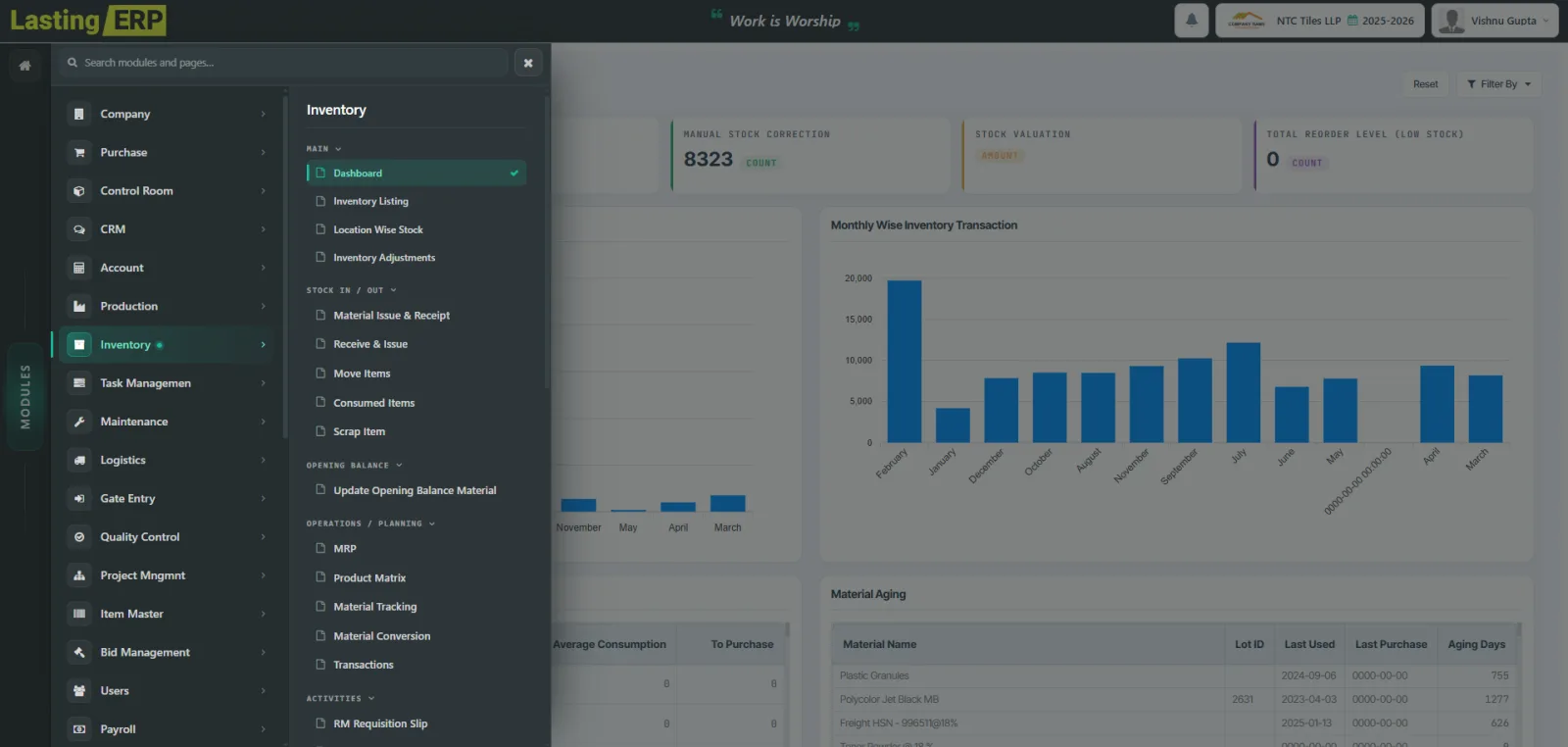The width and height of the screenshot is (1568, 747).
Task: Close the modules search panel
Action: coord(528,63)
